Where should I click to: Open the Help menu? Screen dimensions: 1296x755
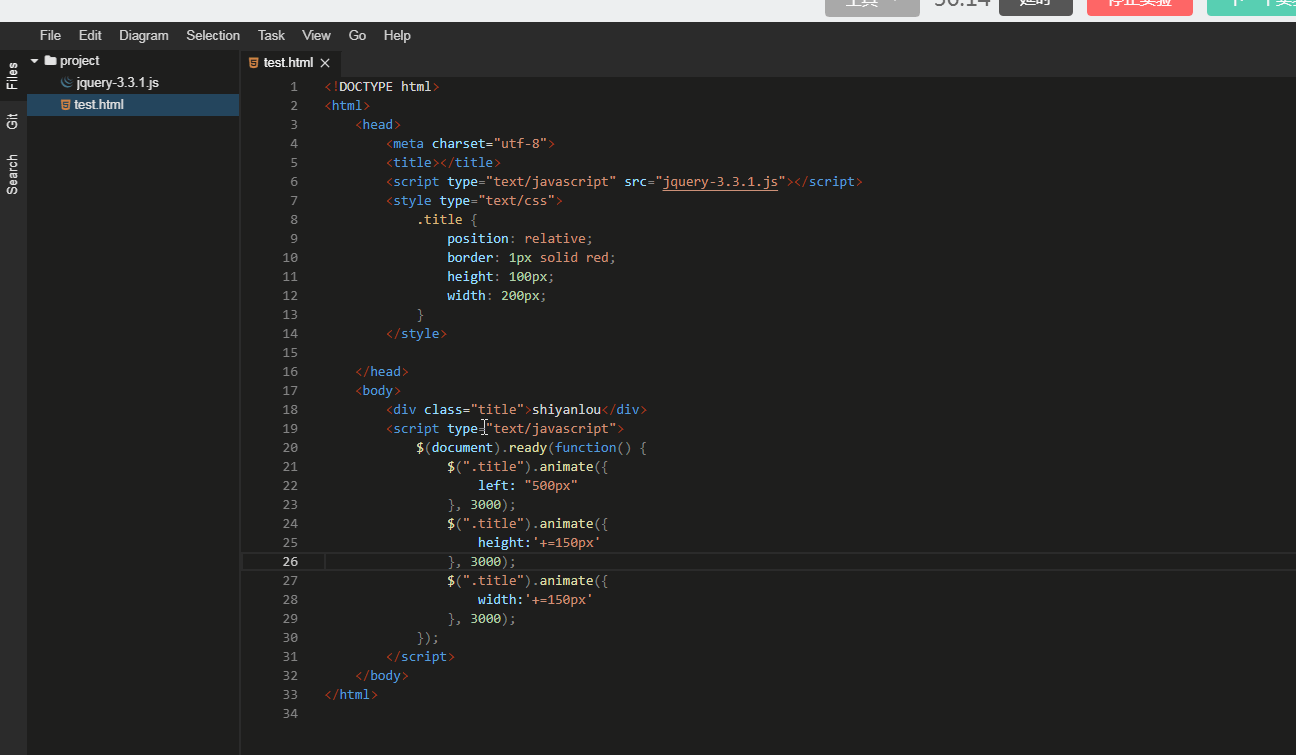pos(397,35)
